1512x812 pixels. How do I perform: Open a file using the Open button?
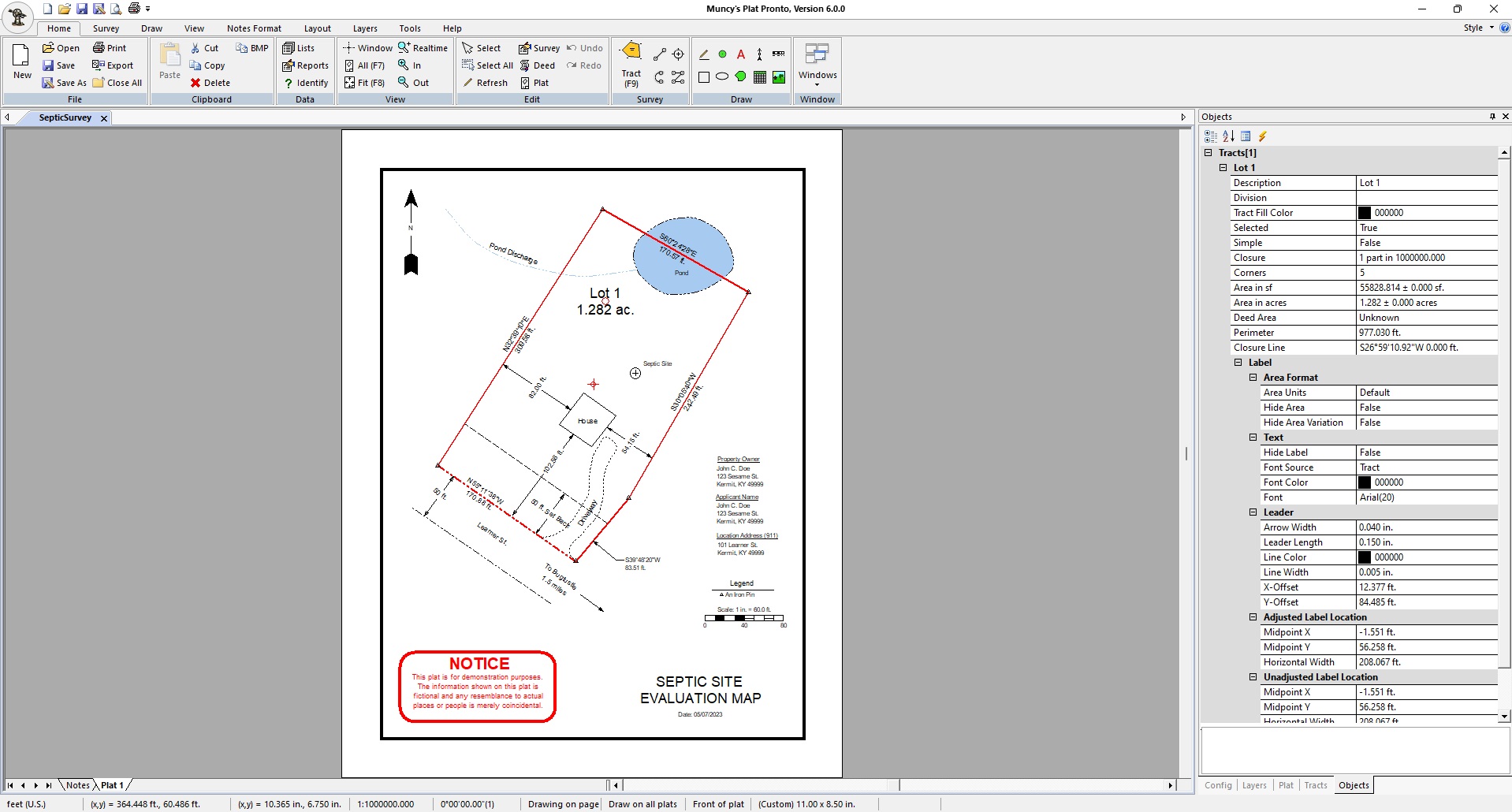pyautogui.click(x=61, y=48)
